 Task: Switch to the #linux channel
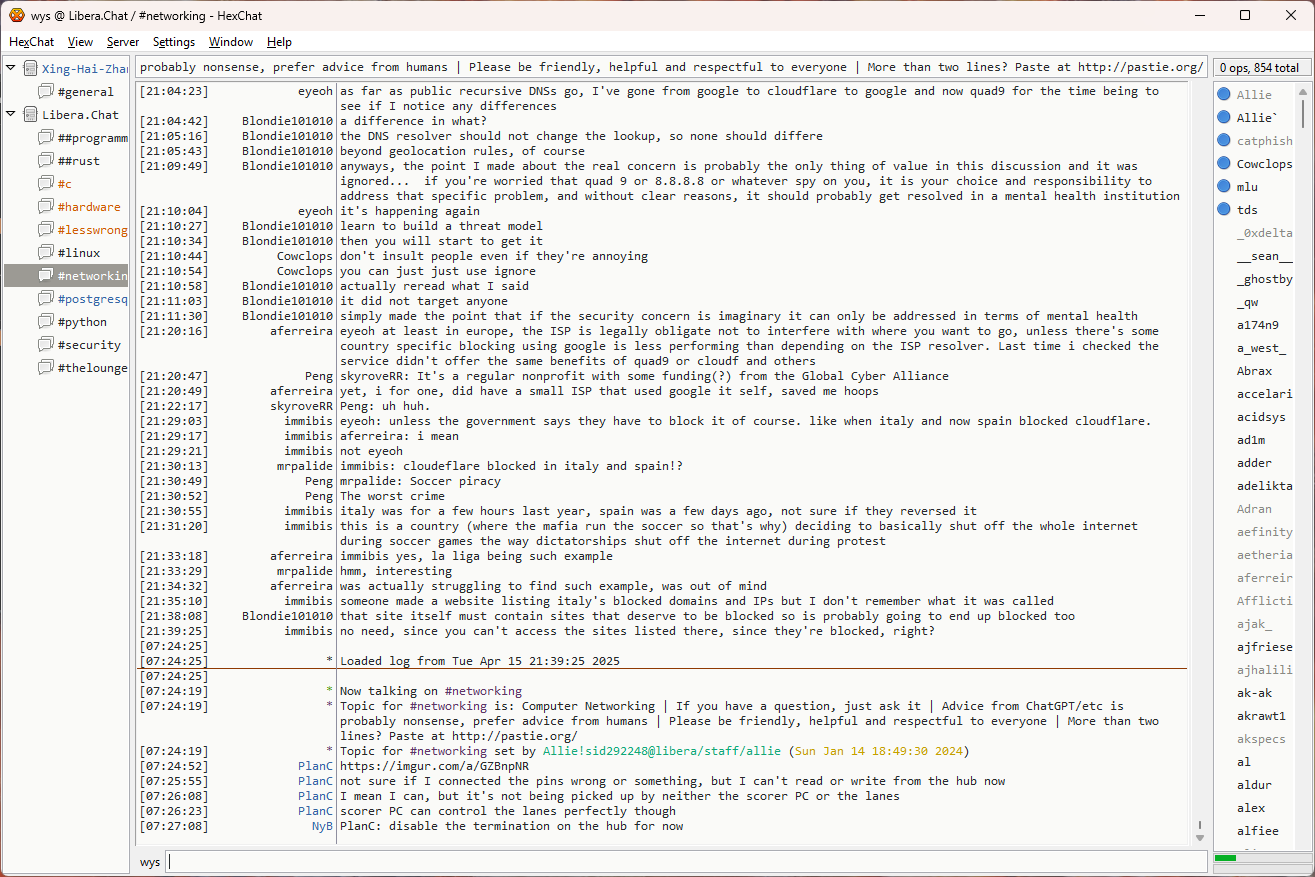click(x=79, y=252)
